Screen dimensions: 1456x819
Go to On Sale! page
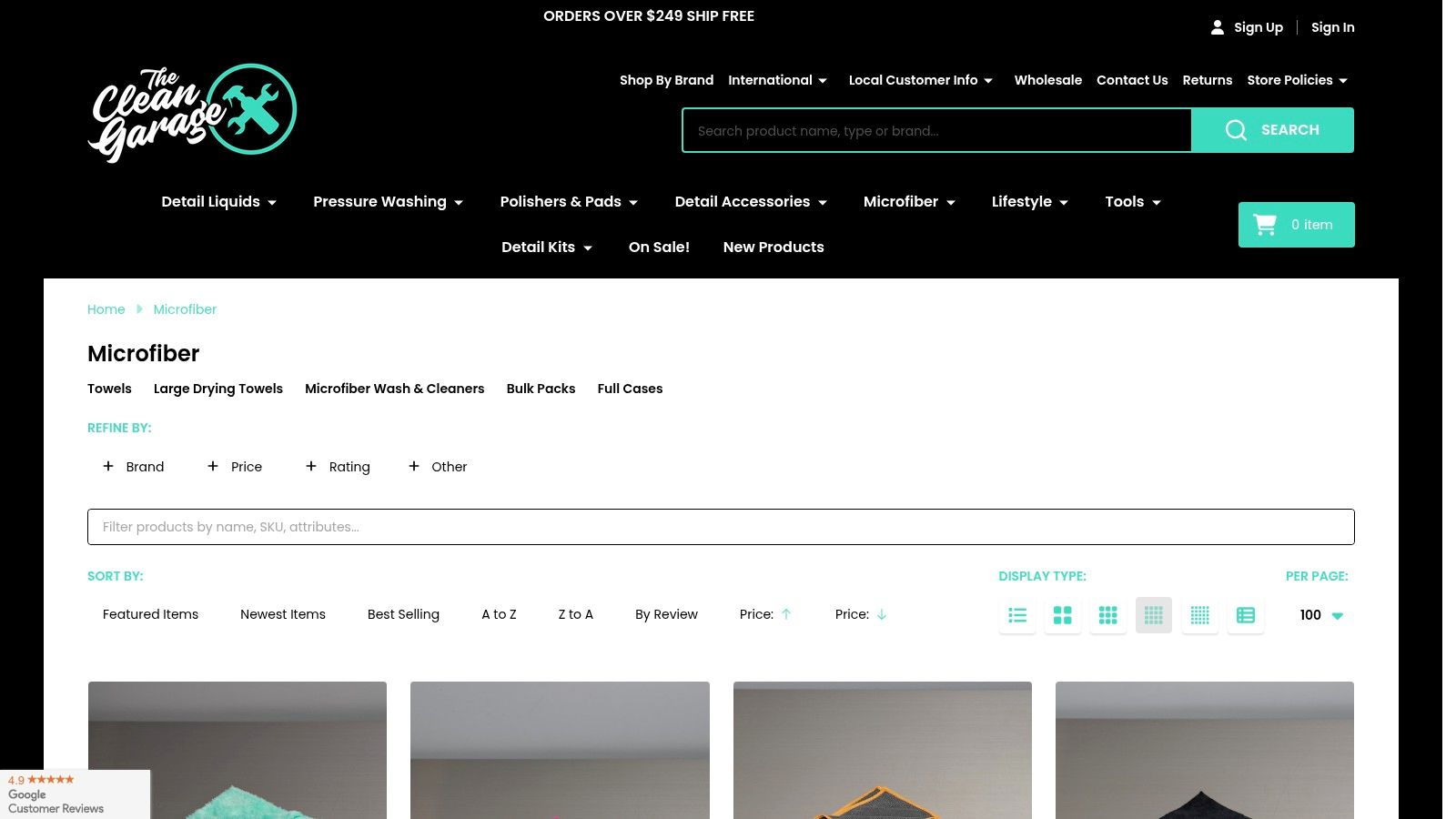[659, 248]
